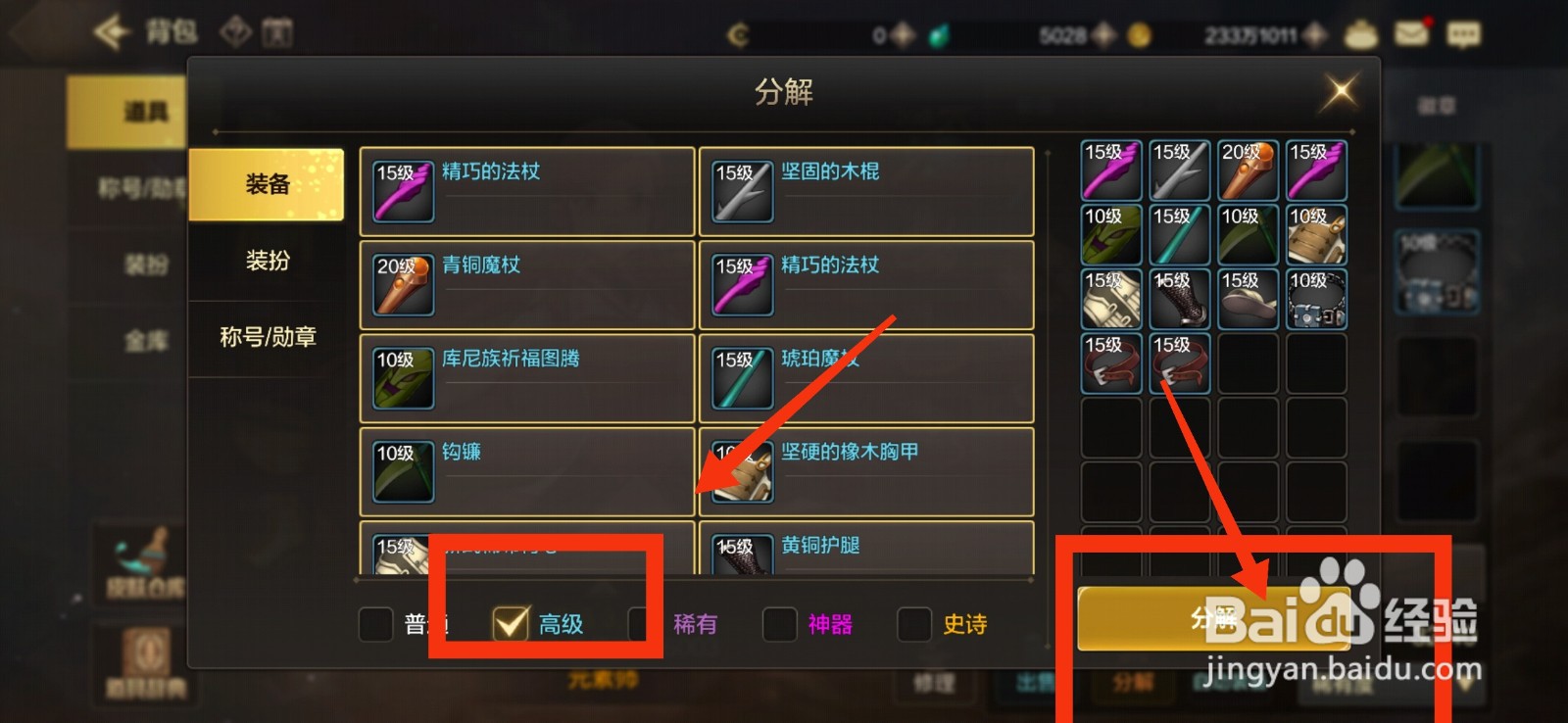1568x723 pixels.
Task: Select the 青铜魔杖 item in the list
Action: coord(527,285)
